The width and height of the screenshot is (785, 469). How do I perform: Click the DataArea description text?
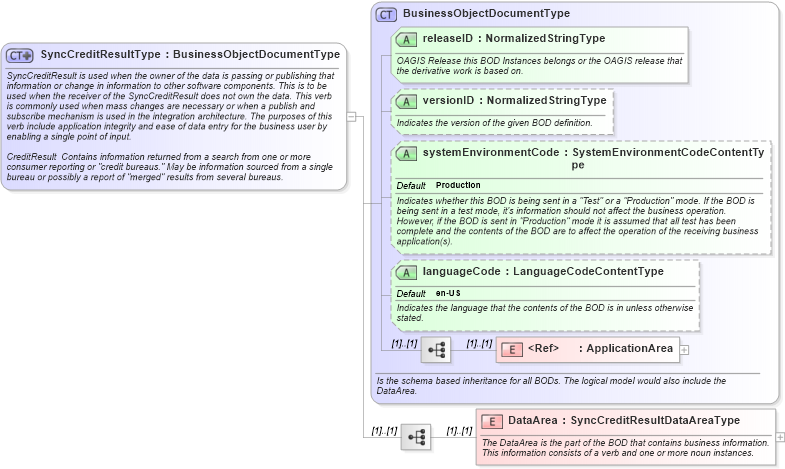(625, 447)
